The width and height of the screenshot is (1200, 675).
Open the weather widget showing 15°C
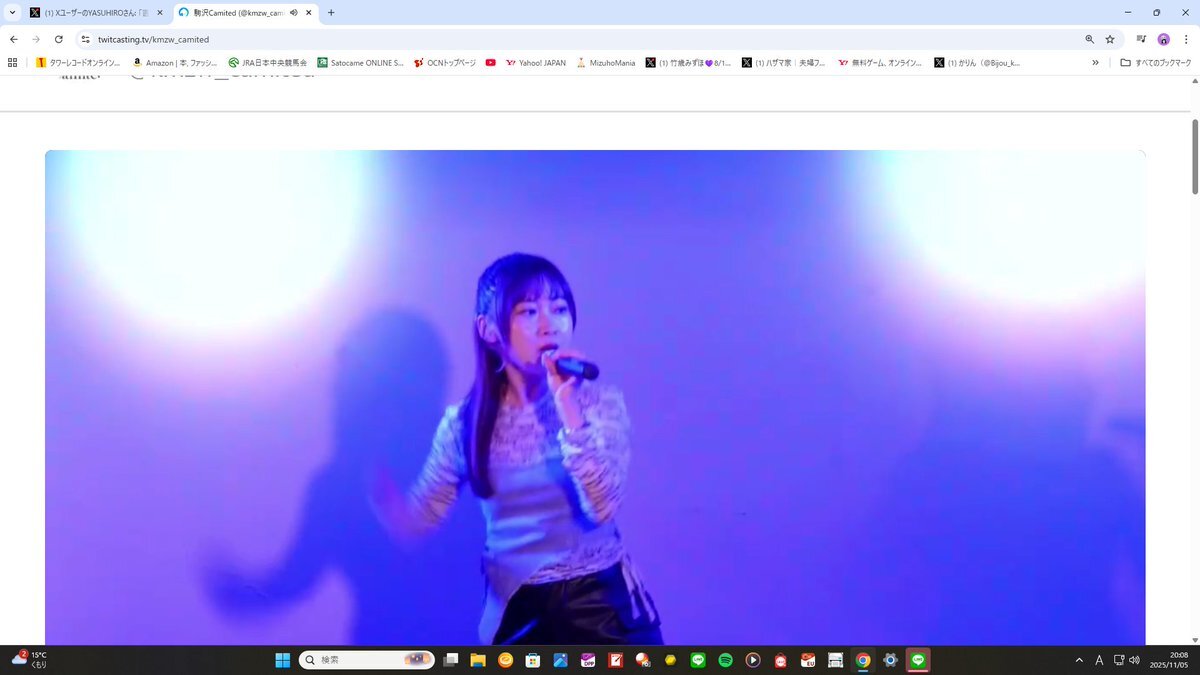pos(30,659)
